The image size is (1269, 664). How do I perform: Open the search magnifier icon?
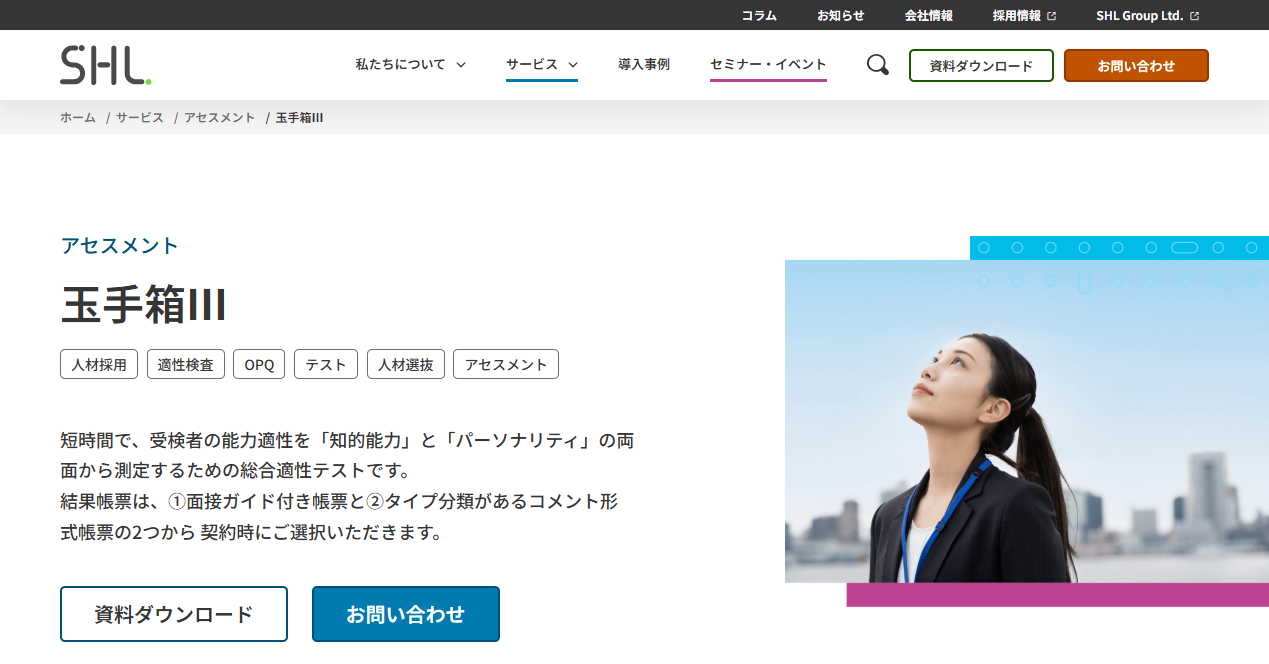877,65
